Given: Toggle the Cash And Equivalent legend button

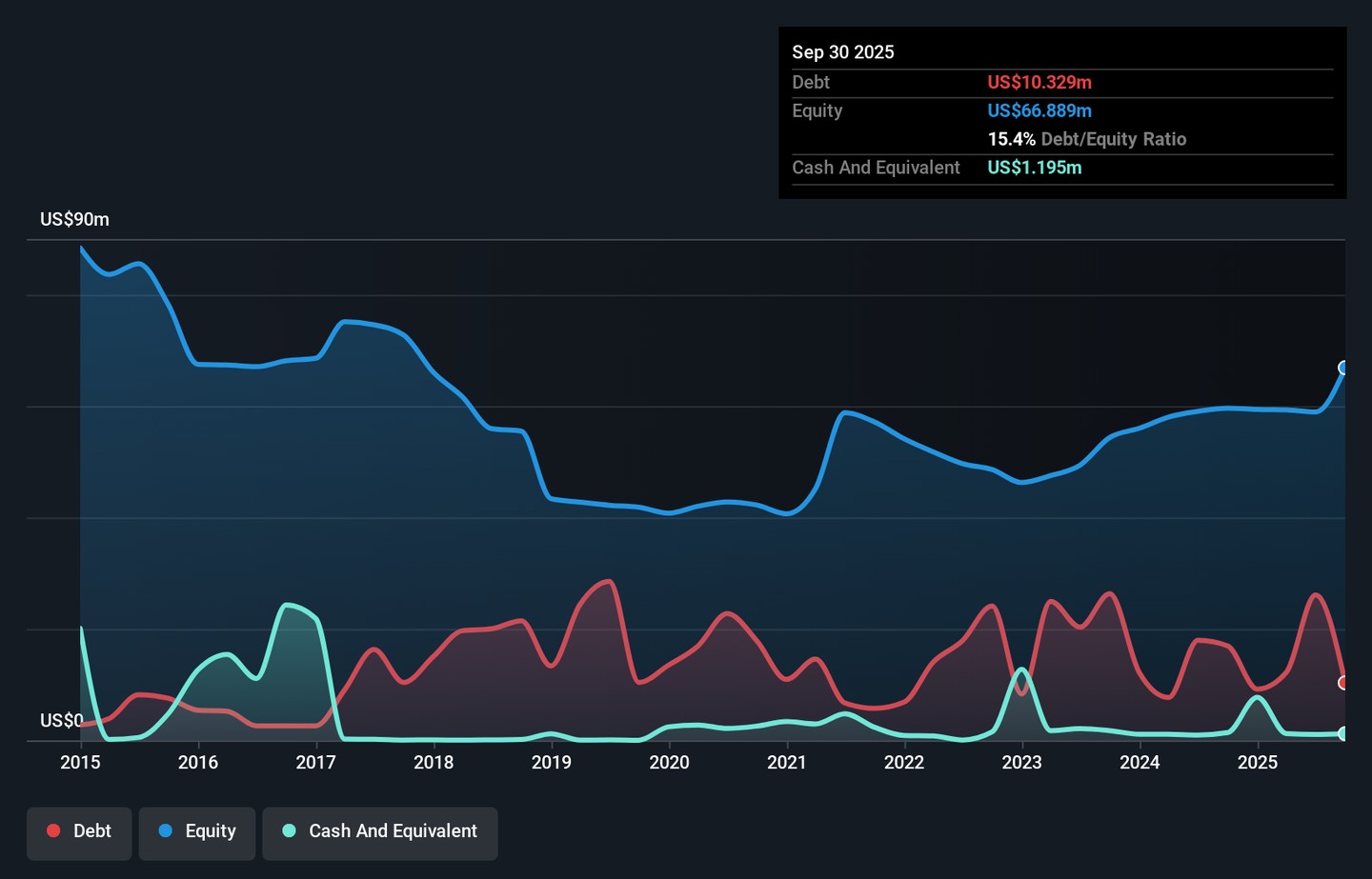Looking at the screenshot, I should point(380,833).
